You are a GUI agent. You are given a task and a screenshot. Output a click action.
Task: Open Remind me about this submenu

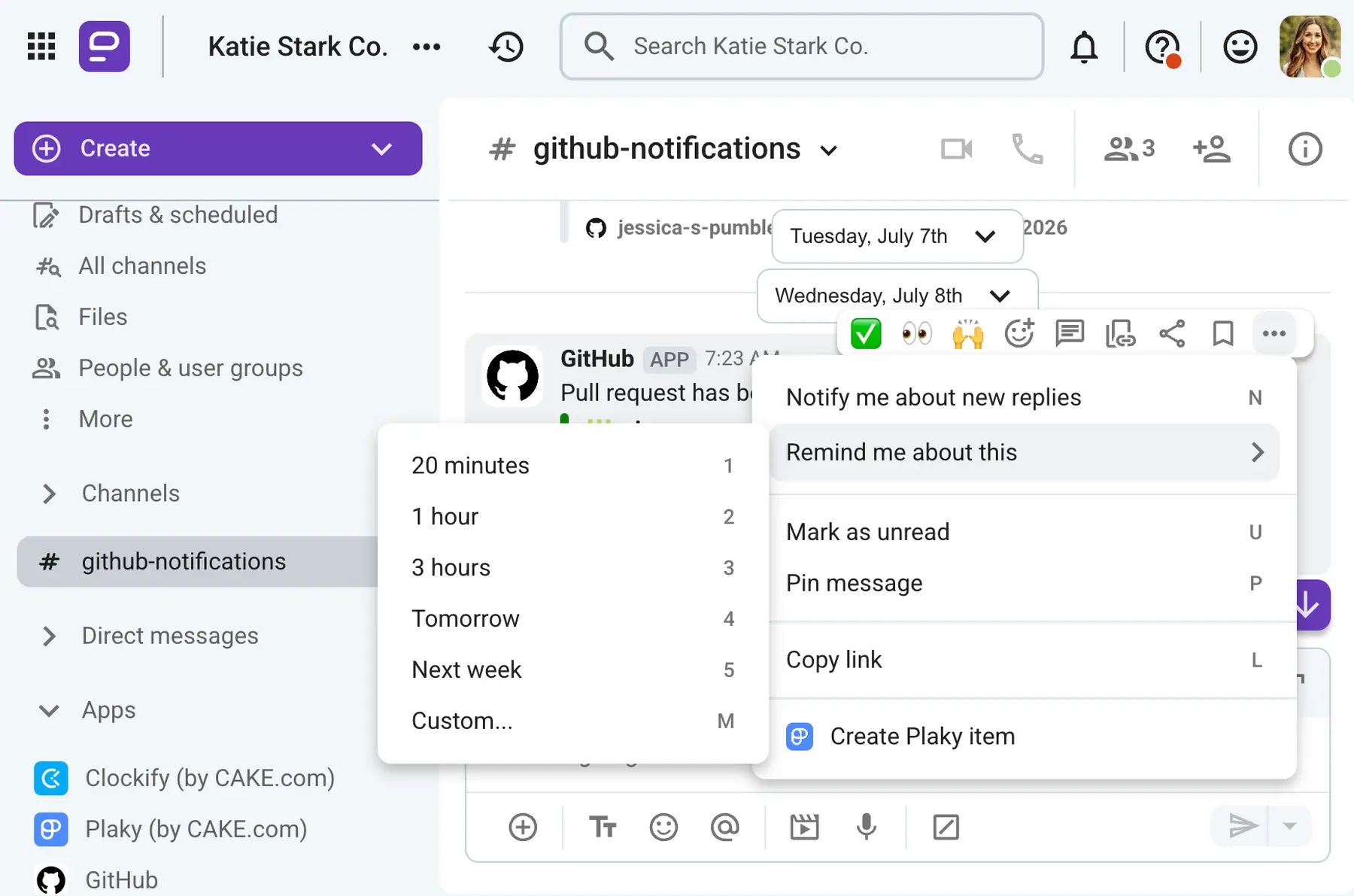(x=1025, y=452)
